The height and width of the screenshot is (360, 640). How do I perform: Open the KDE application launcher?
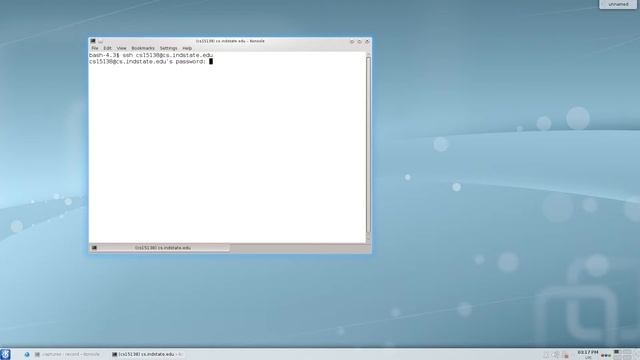5,354
